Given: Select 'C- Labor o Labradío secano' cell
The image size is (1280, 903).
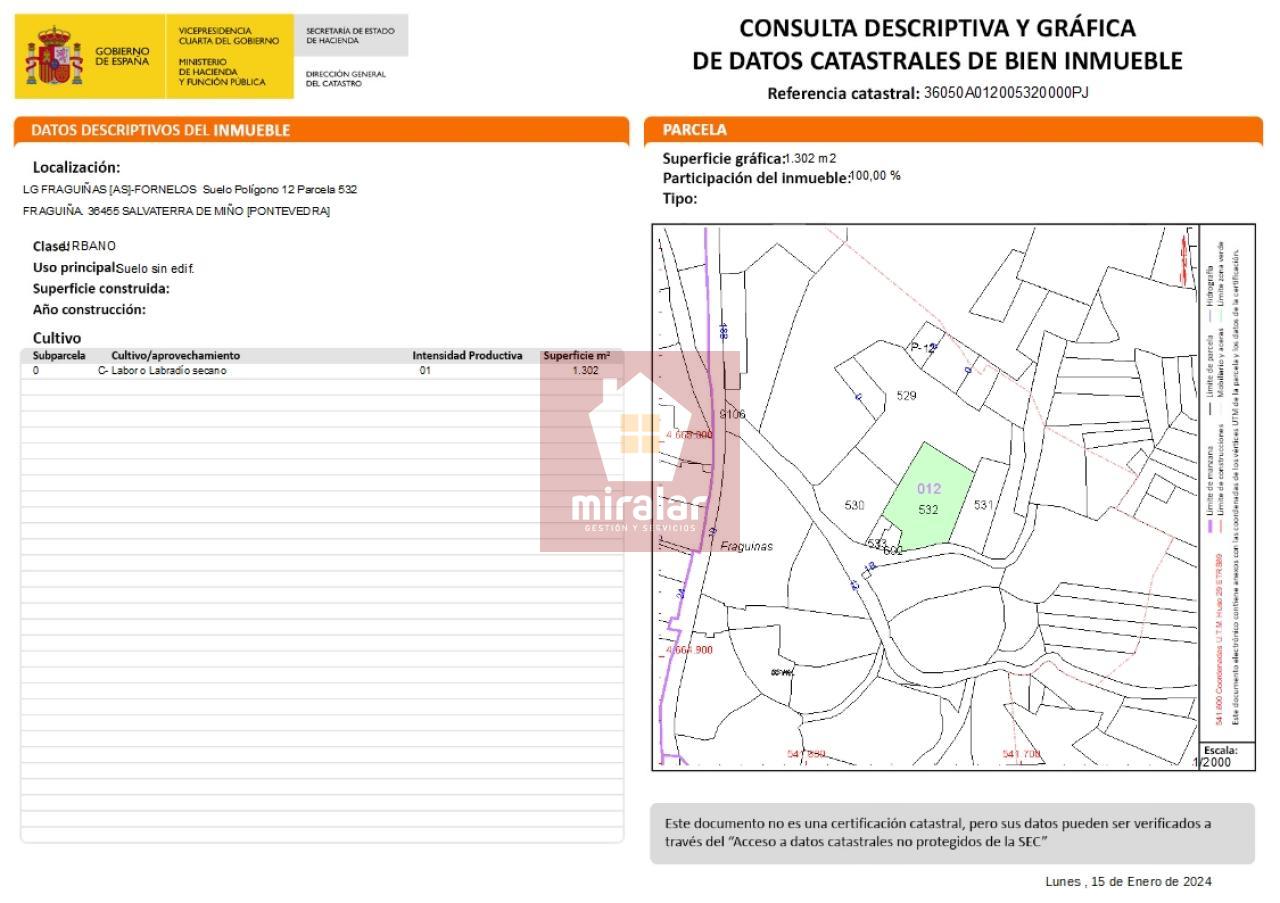Looking at the screenshot, I should pos(162,370).
